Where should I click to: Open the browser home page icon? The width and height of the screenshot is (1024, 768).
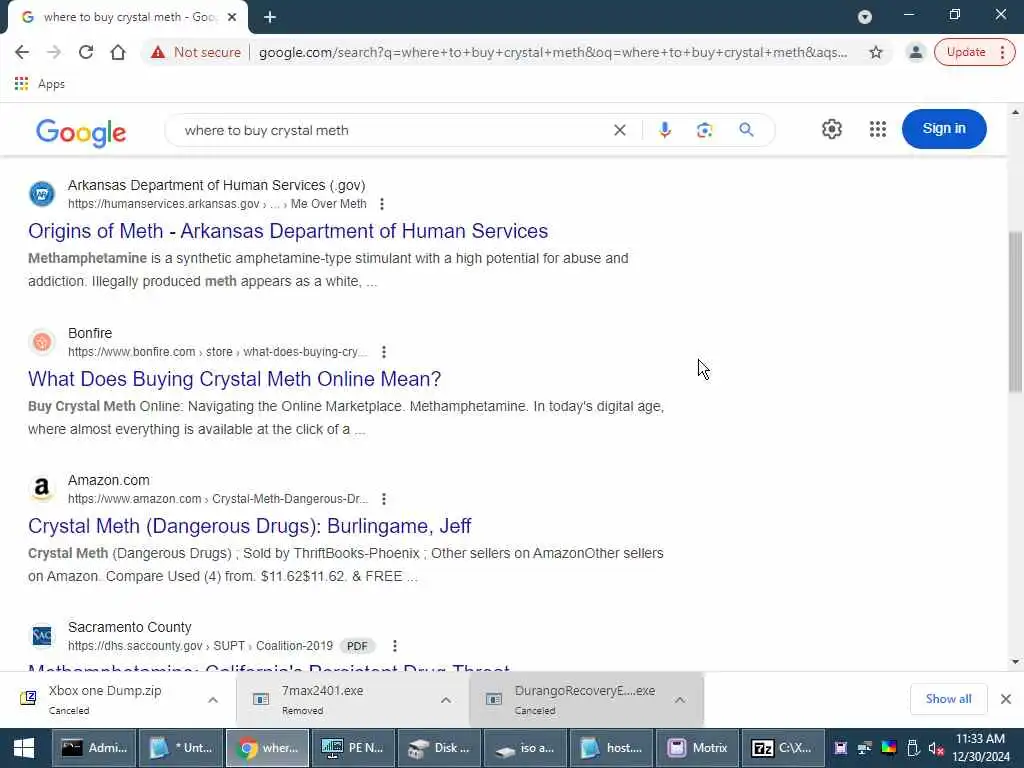coord(118,52)
